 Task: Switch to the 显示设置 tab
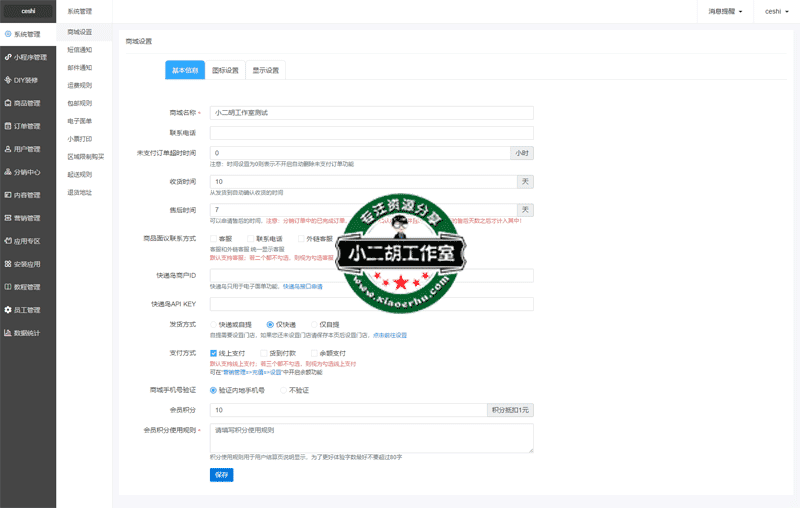pos(265,70)
